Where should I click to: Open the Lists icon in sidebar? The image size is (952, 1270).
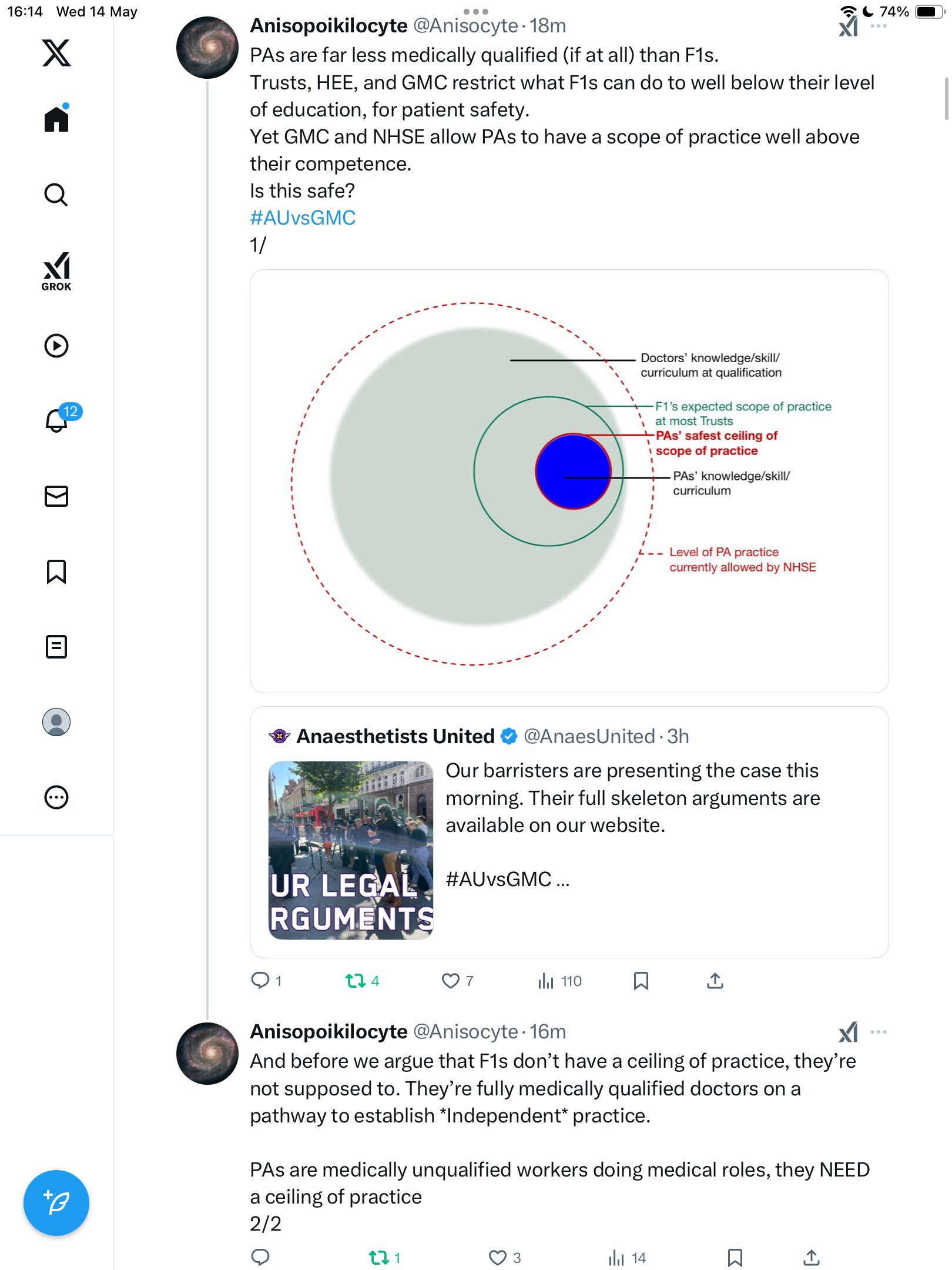click(56, 647)
